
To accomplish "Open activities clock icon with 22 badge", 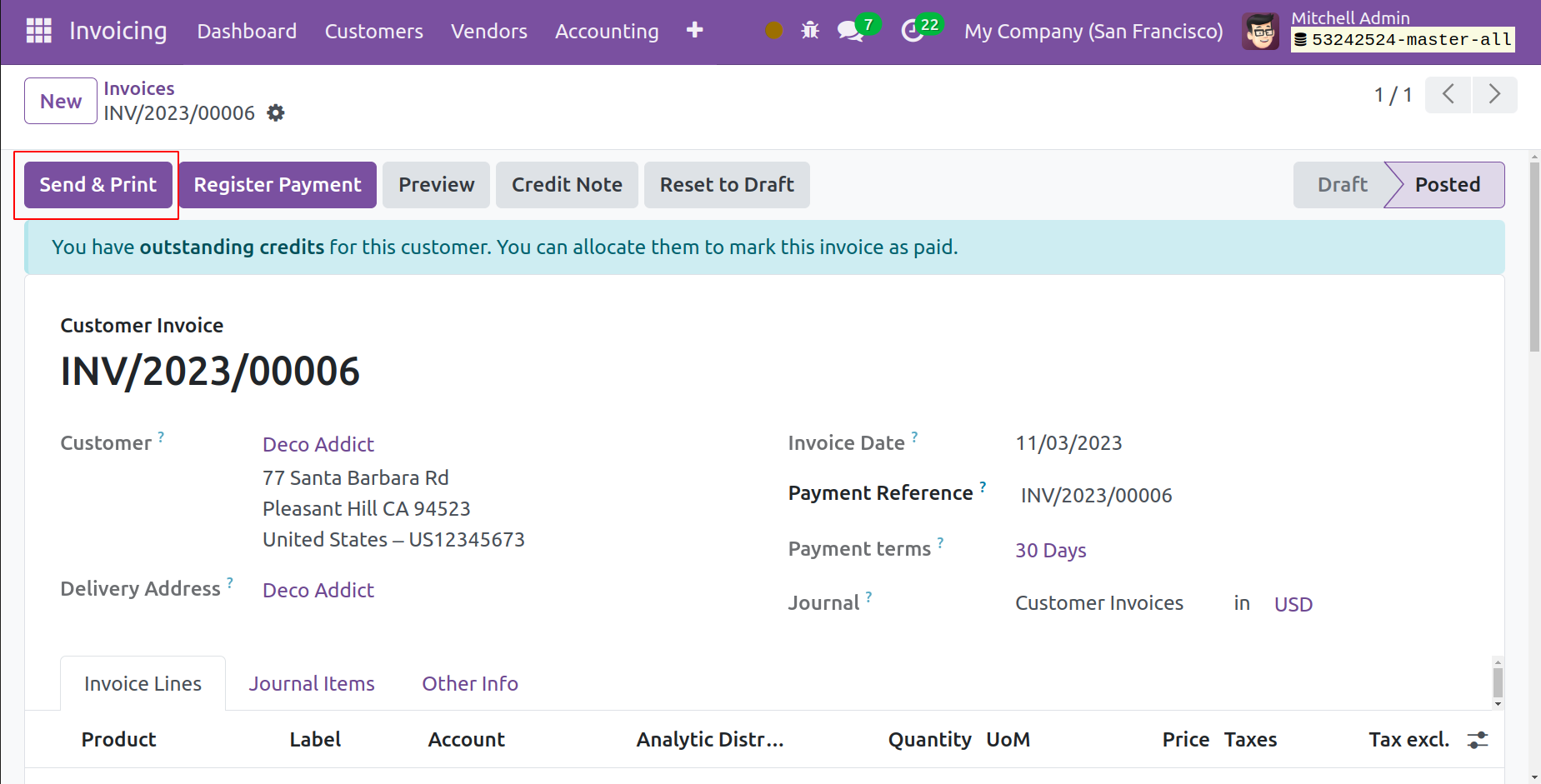I will pos(921,29).
